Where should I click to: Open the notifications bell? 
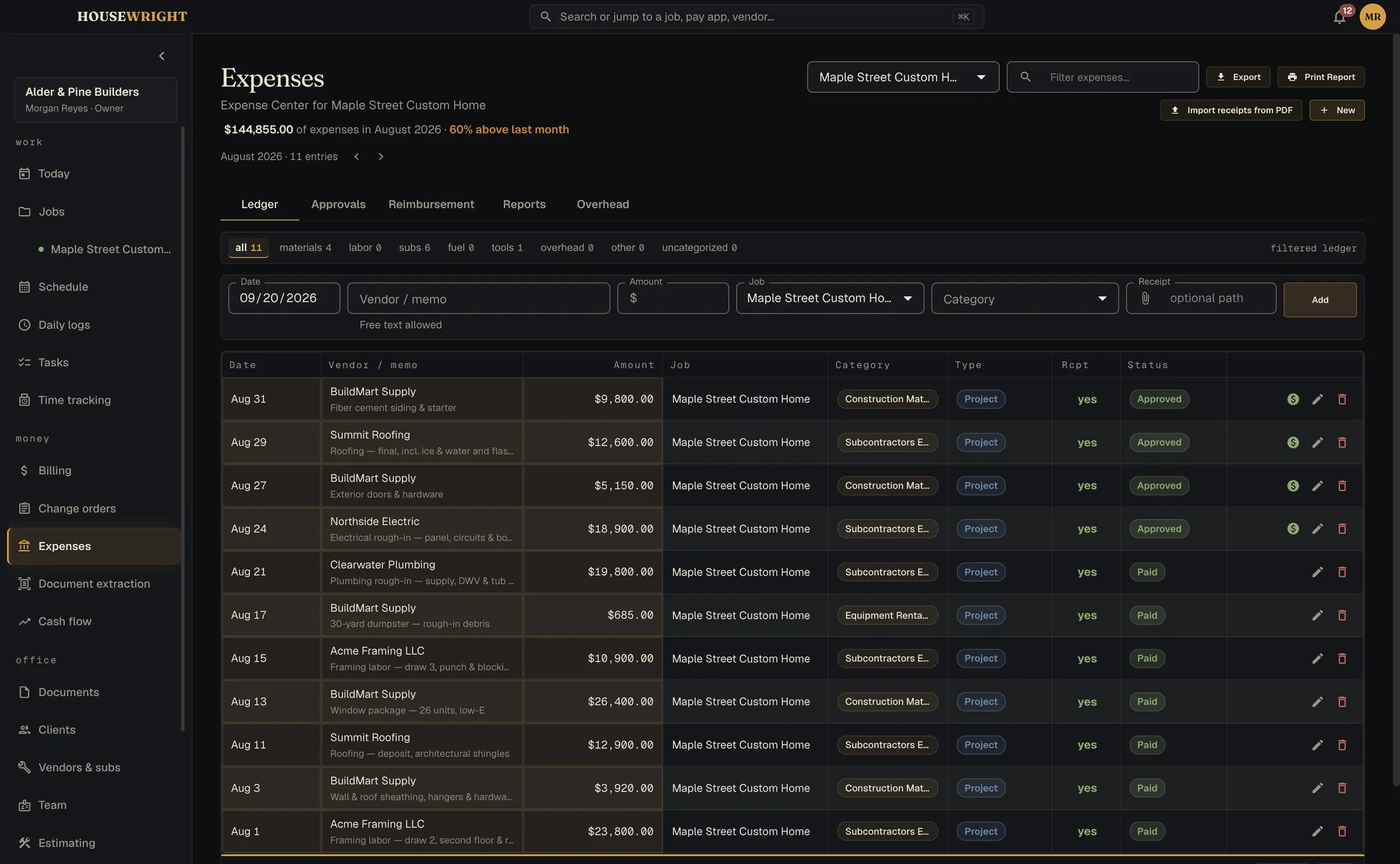point(1340,17)
